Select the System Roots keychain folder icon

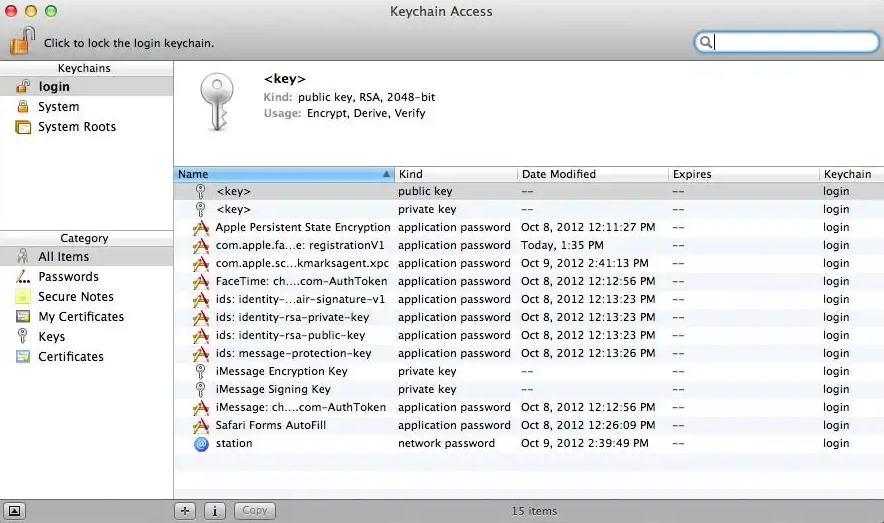pos(22,127)
